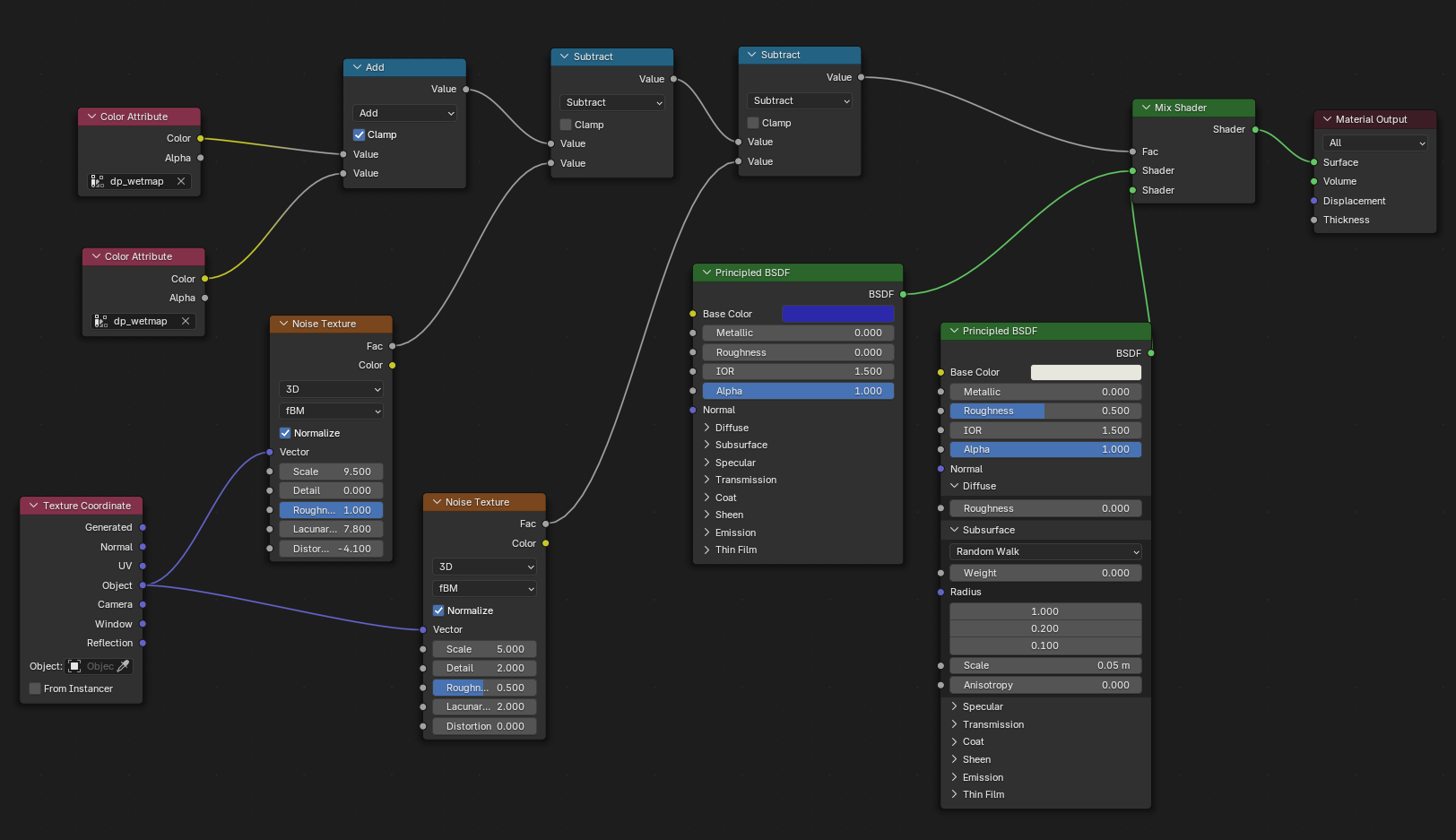The image size is (1456, 840).
Task: Click the blue Base Color swatch
Action: click(x=838, y=314)
